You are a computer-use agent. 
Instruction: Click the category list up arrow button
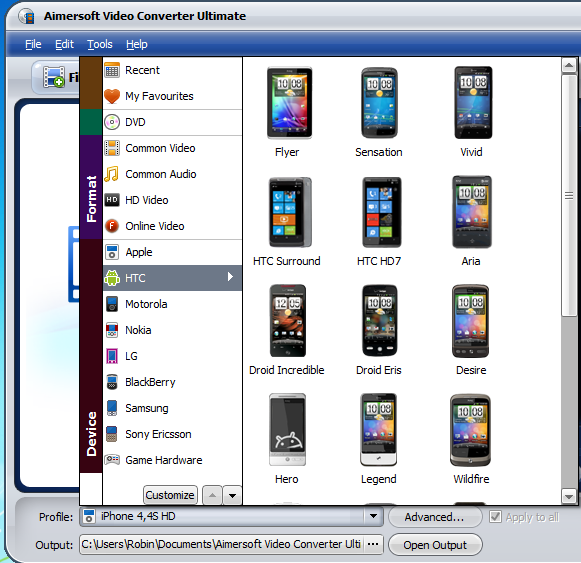click(x=212, y=496)
